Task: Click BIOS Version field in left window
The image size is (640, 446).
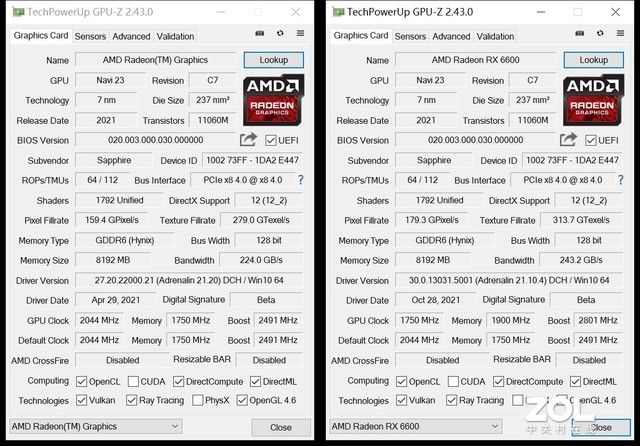Action: click(156, 140)
